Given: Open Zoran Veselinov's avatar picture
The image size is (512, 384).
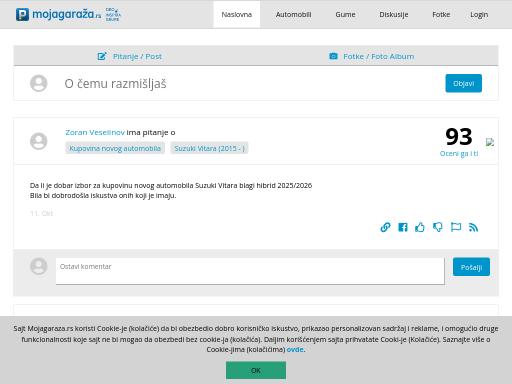Looking at the screenshot, I should pos(39,141).
